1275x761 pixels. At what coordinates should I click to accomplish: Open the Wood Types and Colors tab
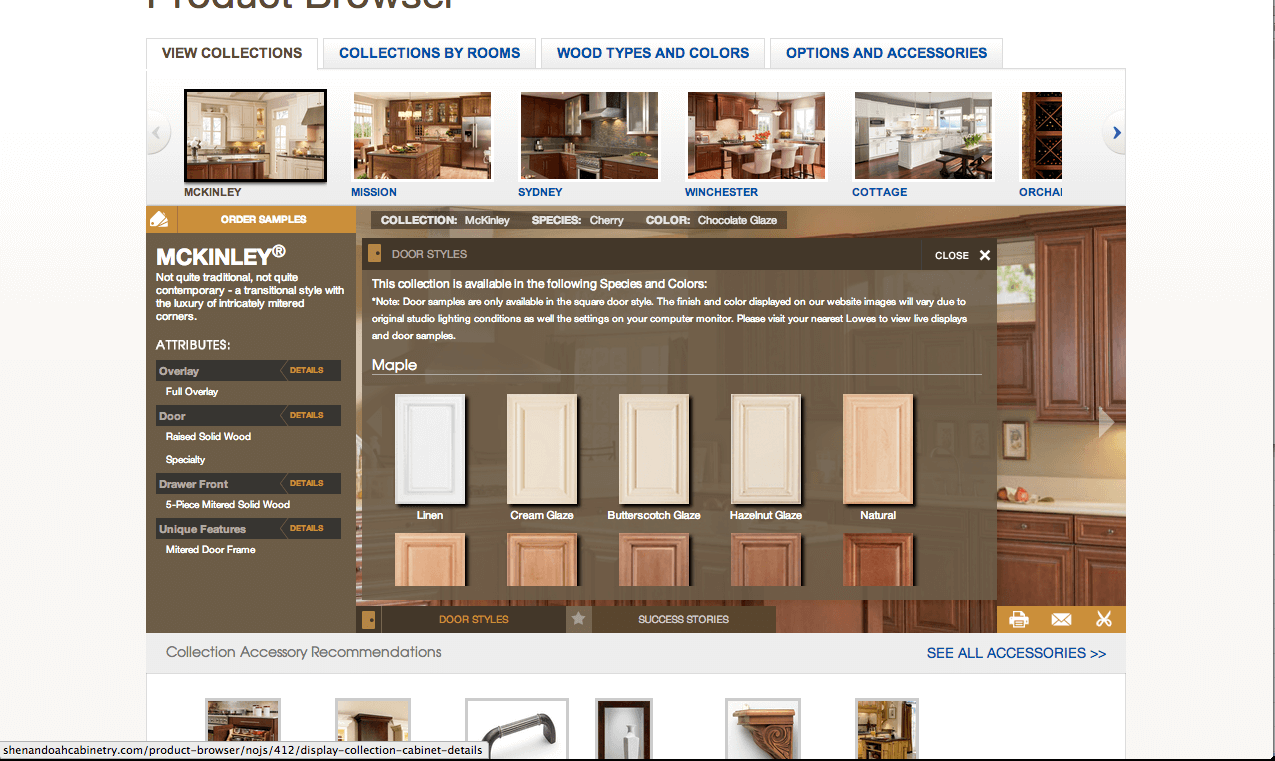point(652,53)
